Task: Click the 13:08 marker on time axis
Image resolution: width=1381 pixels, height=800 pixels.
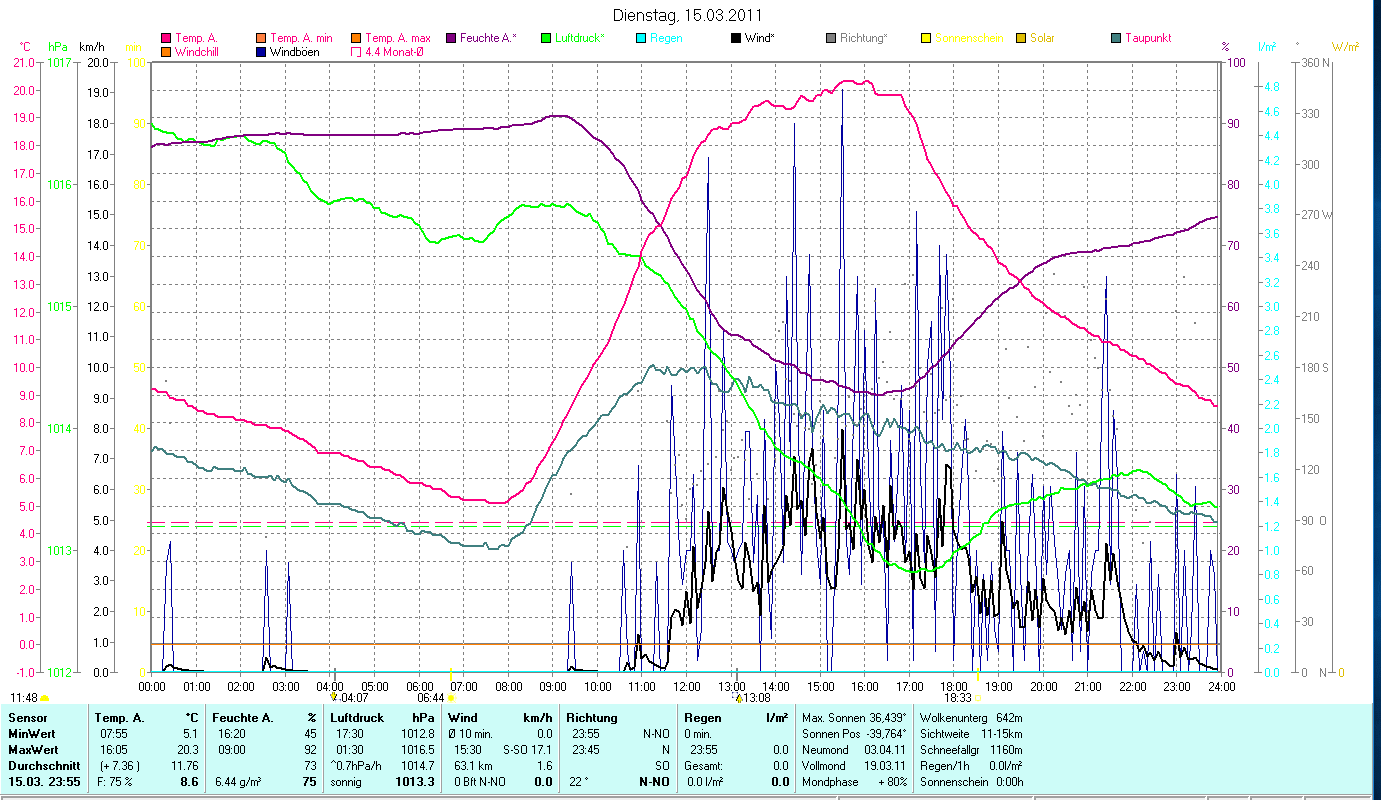Action: [752, 697]
